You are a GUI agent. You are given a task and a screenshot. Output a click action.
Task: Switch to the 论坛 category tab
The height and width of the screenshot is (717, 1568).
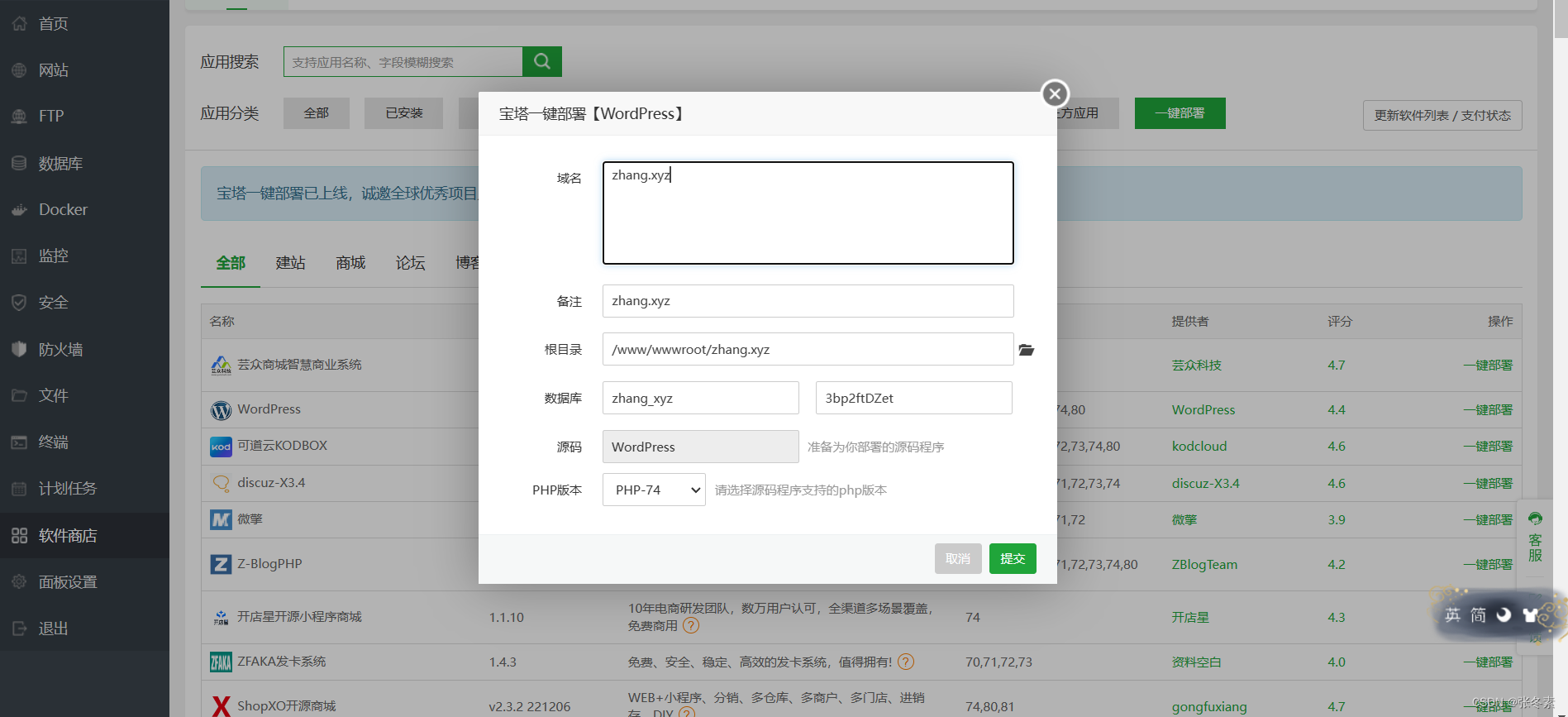coord(410,263)
